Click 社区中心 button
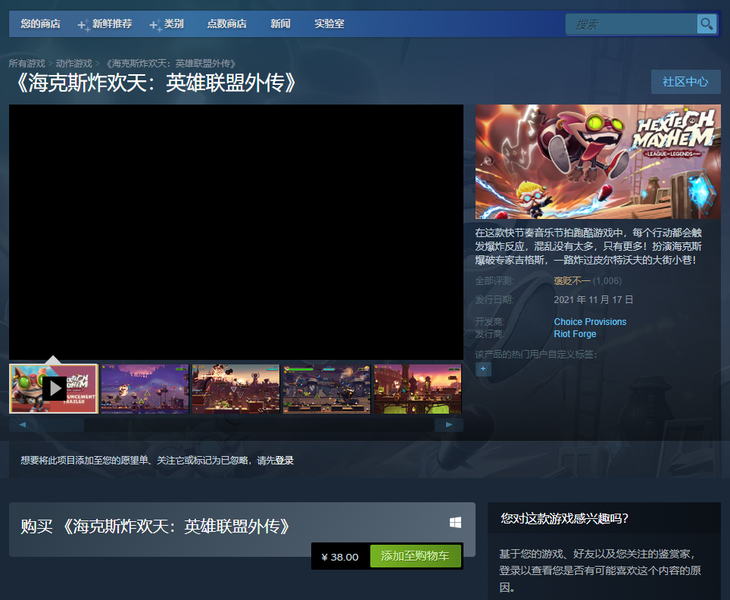730x600 pixels. [686, 82]
